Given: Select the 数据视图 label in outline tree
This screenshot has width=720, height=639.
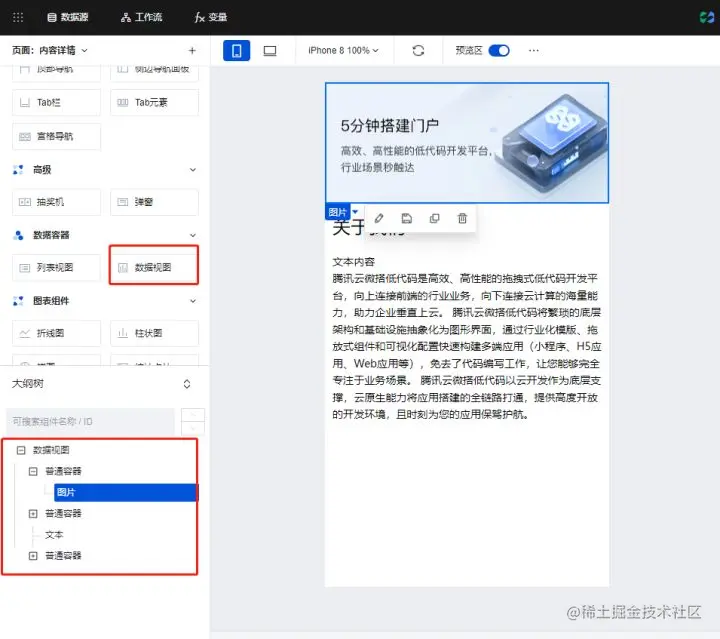Looking at the screenshot, I should 51,450.
